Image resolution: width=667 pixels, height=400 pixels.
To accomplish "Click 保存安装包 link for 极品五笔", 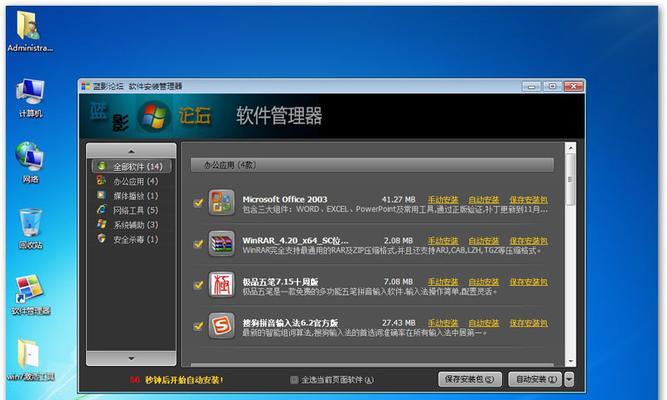I will pyautogui.click(x=528, y=282).
